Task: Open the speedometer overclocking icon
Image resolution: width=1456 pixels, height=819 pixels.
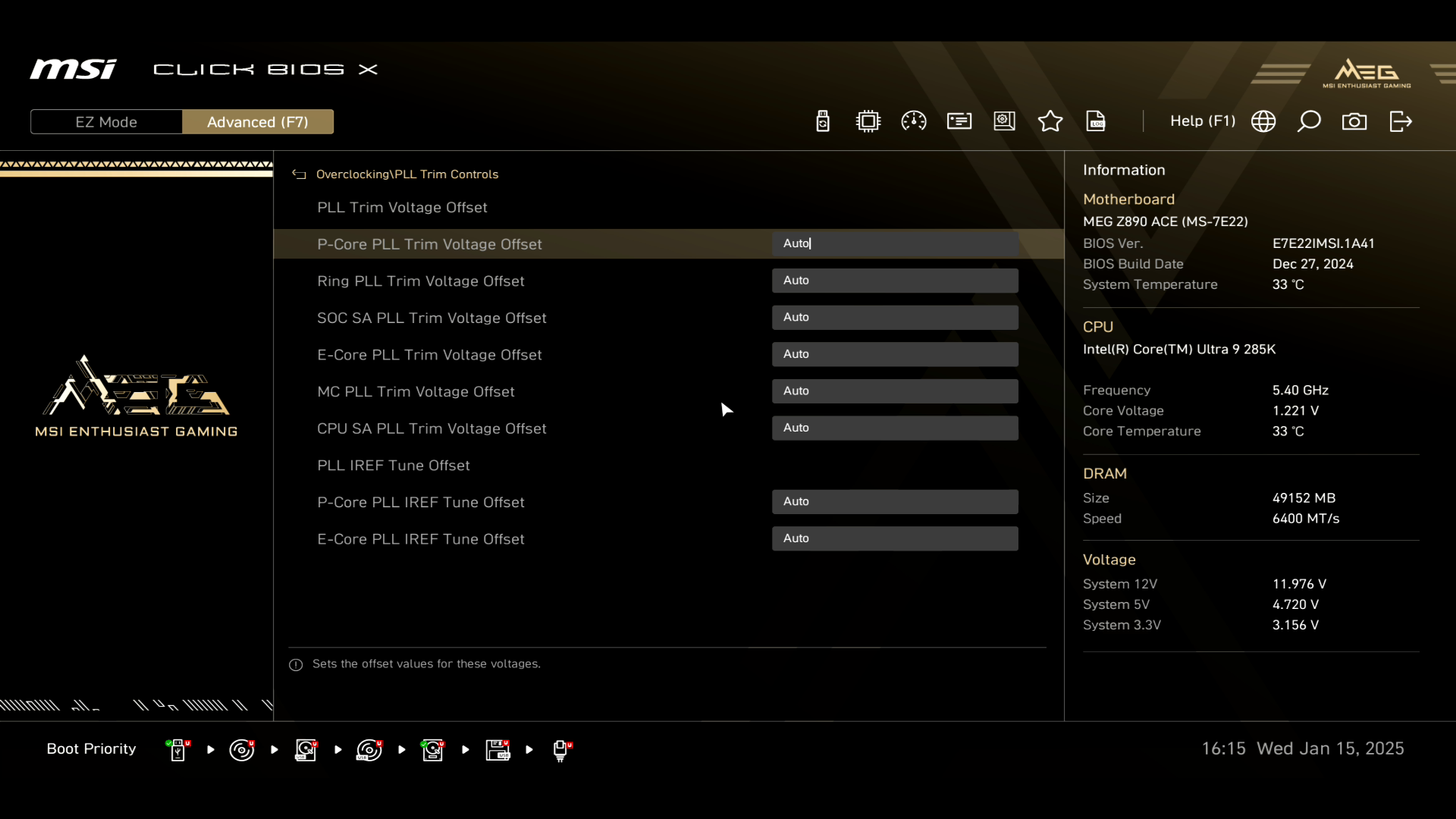Action: coord(914,121)
